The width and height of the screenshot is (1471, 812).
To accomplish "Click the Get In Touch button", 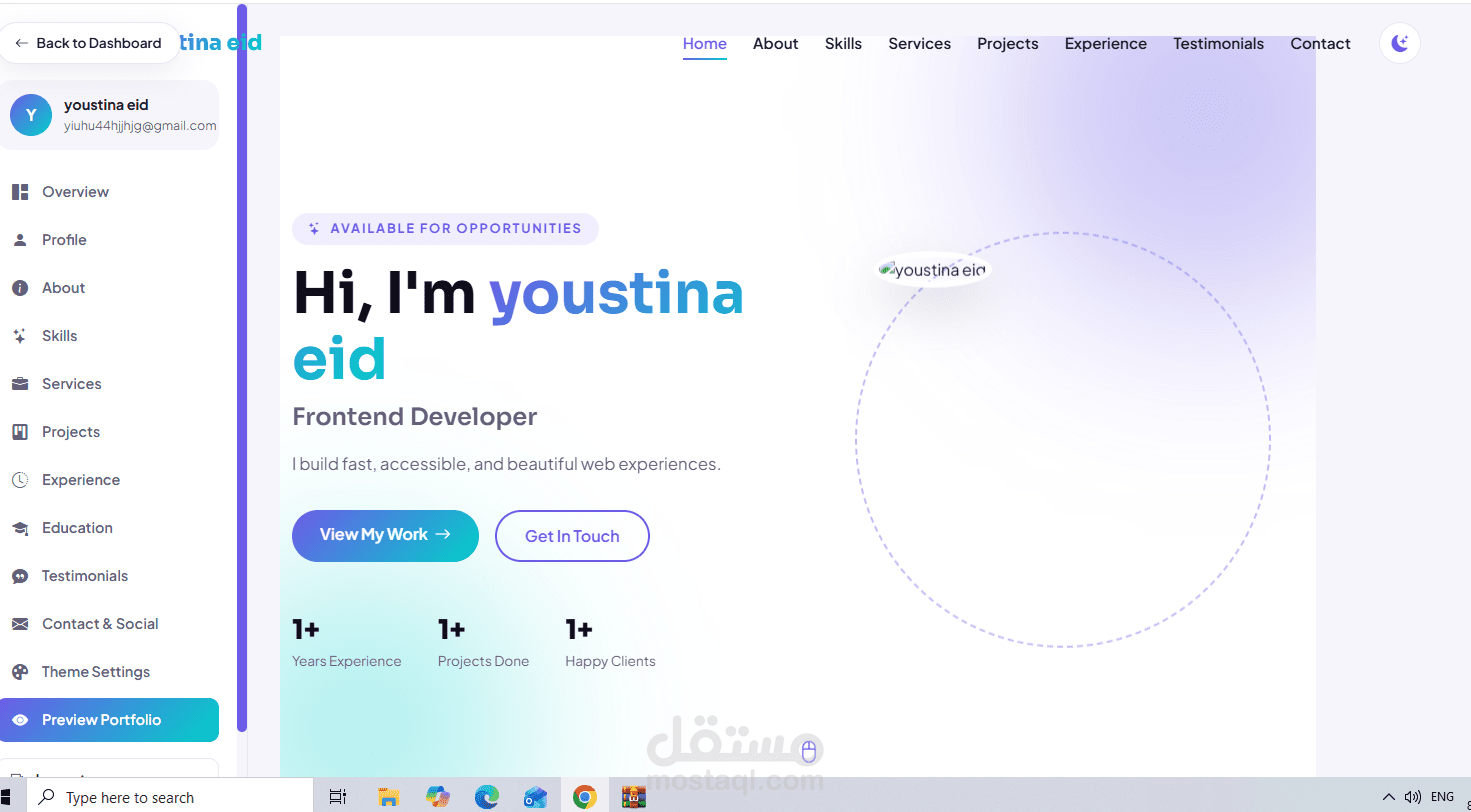I will tap(572, 536).
